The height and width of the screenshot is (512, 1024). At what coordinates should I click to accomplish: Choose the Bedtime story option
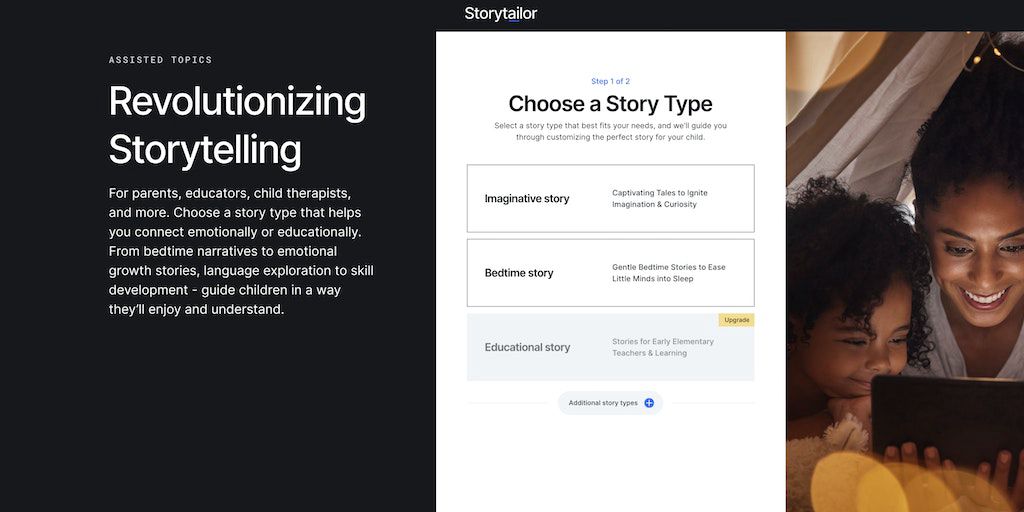tap(519, 273)
